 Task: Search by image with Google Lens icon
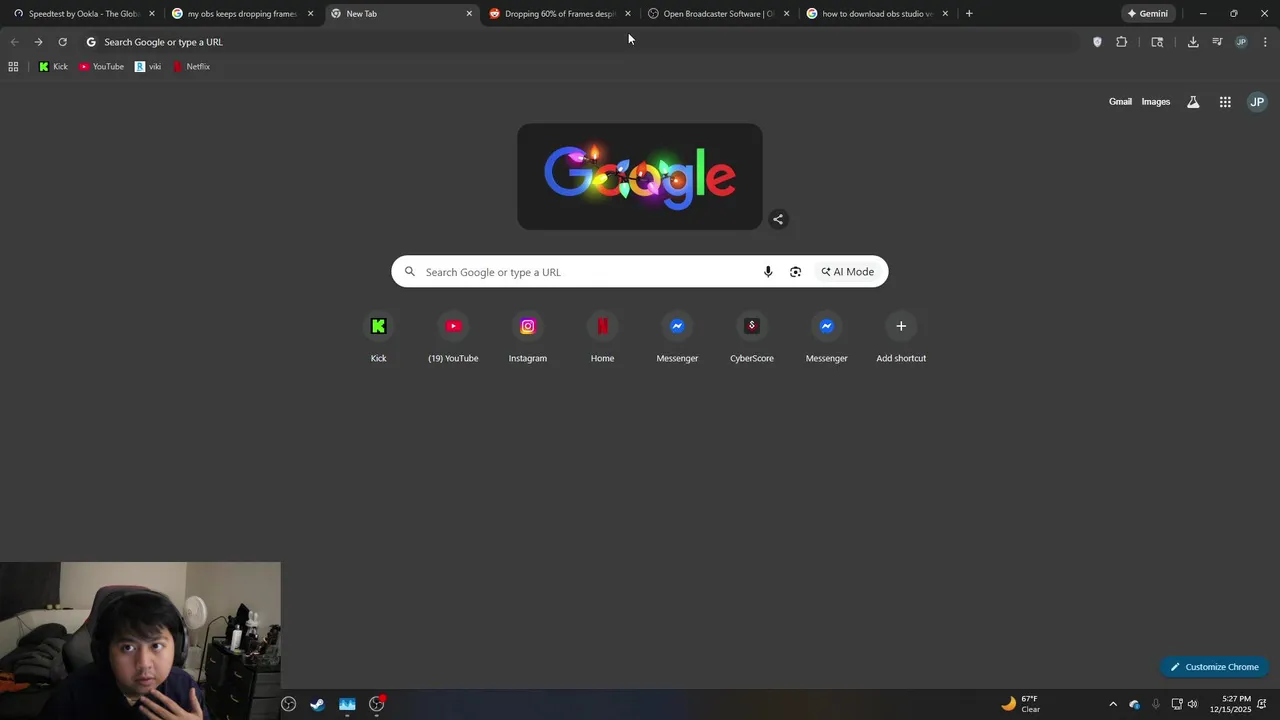point(795,272)
